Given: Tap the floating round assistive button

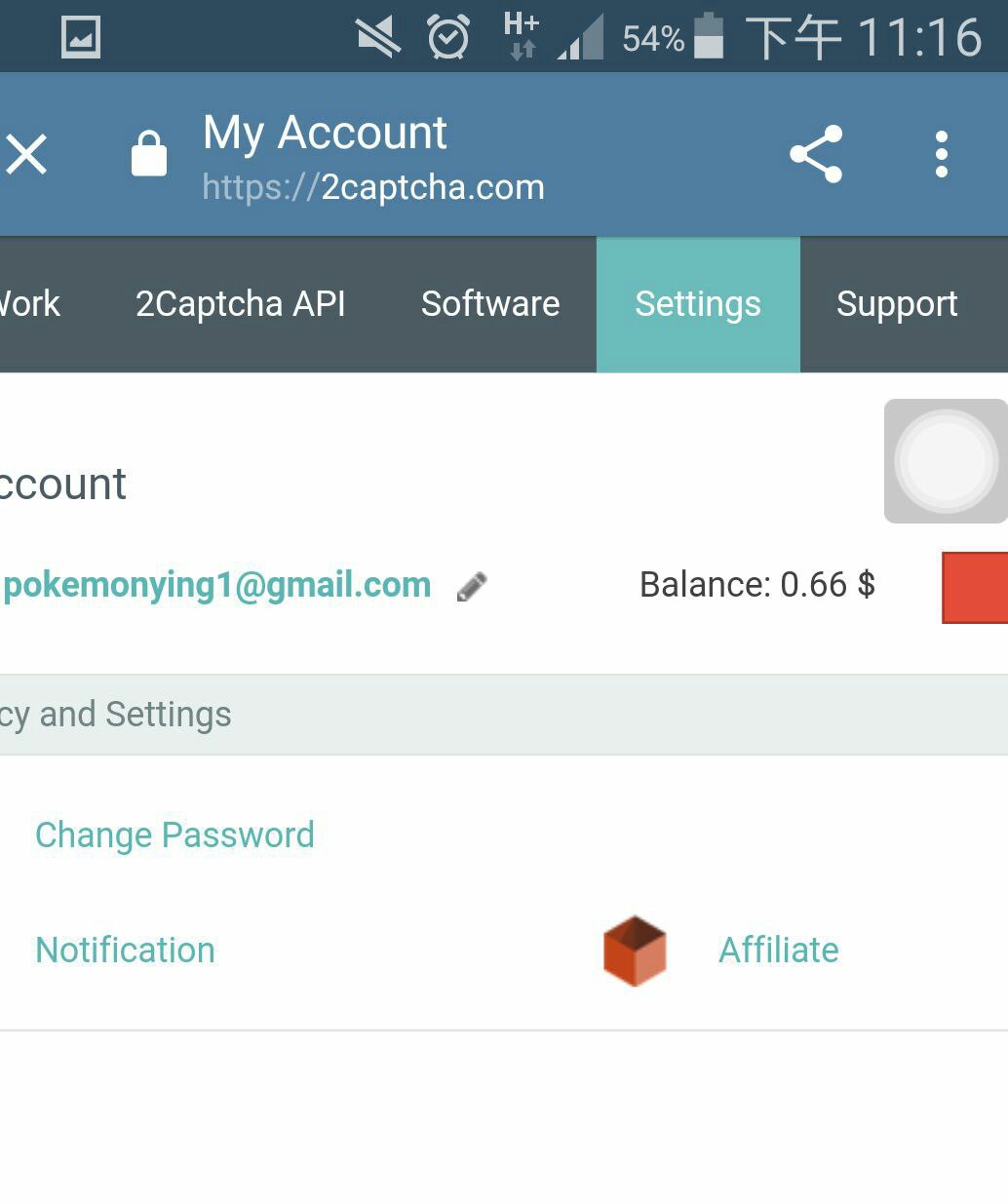Looking at the screenshot, I should pyautogui.click(x=946, y=461).
